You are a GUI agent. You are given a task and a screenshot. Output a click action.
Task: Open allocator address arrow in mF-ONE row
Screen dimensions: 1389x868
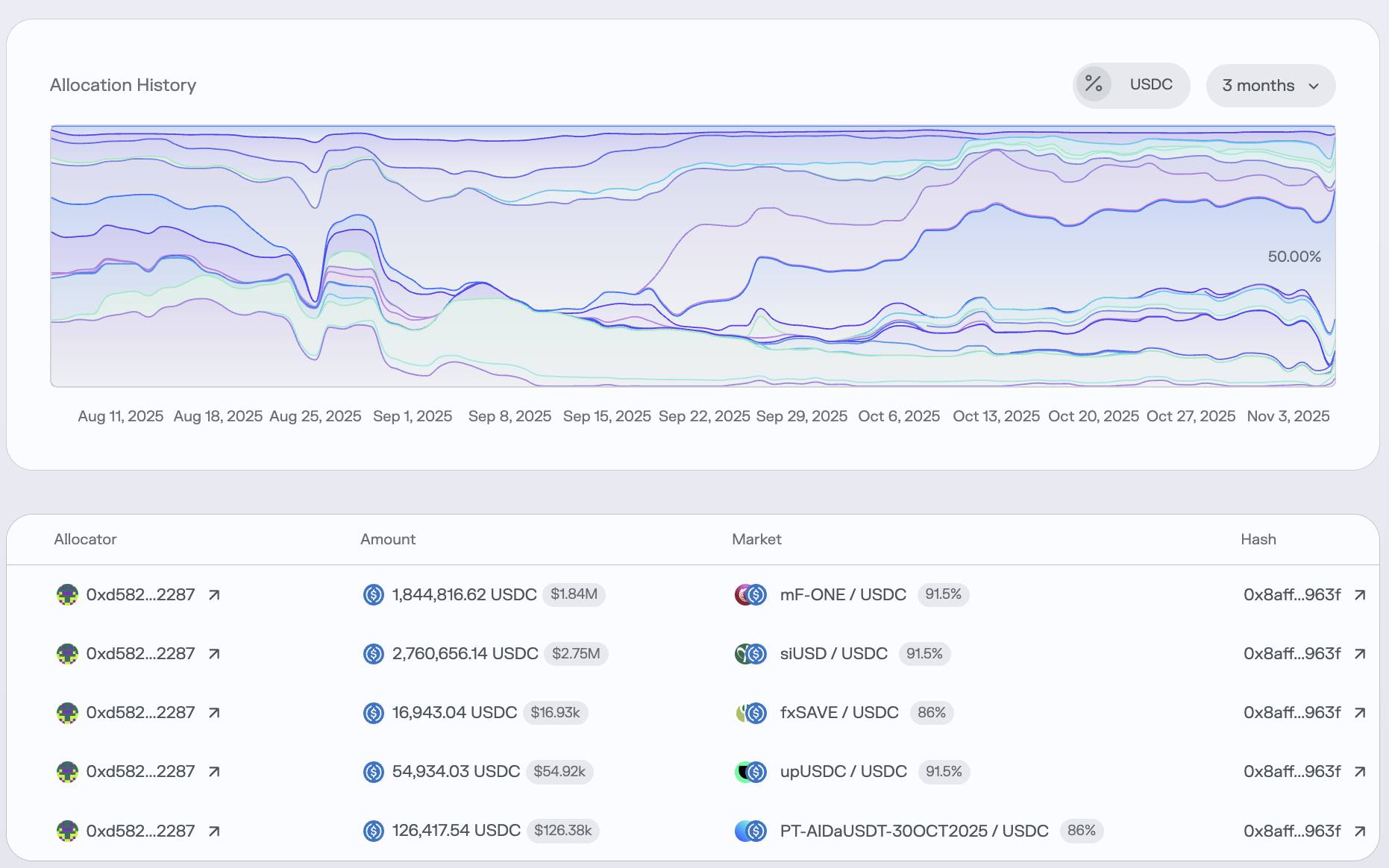(214, 595)
